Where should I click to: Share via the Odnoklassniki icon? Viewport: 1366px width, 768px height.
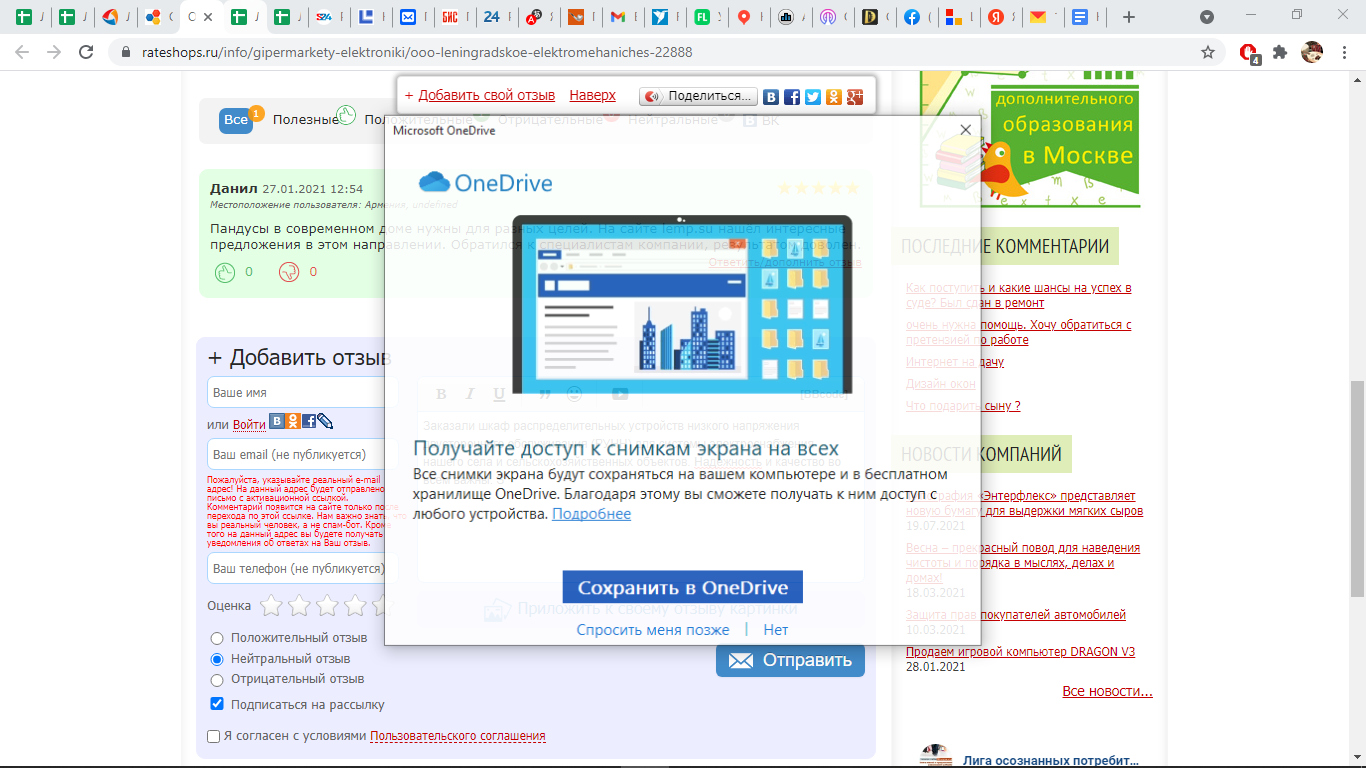click(834, 97)
